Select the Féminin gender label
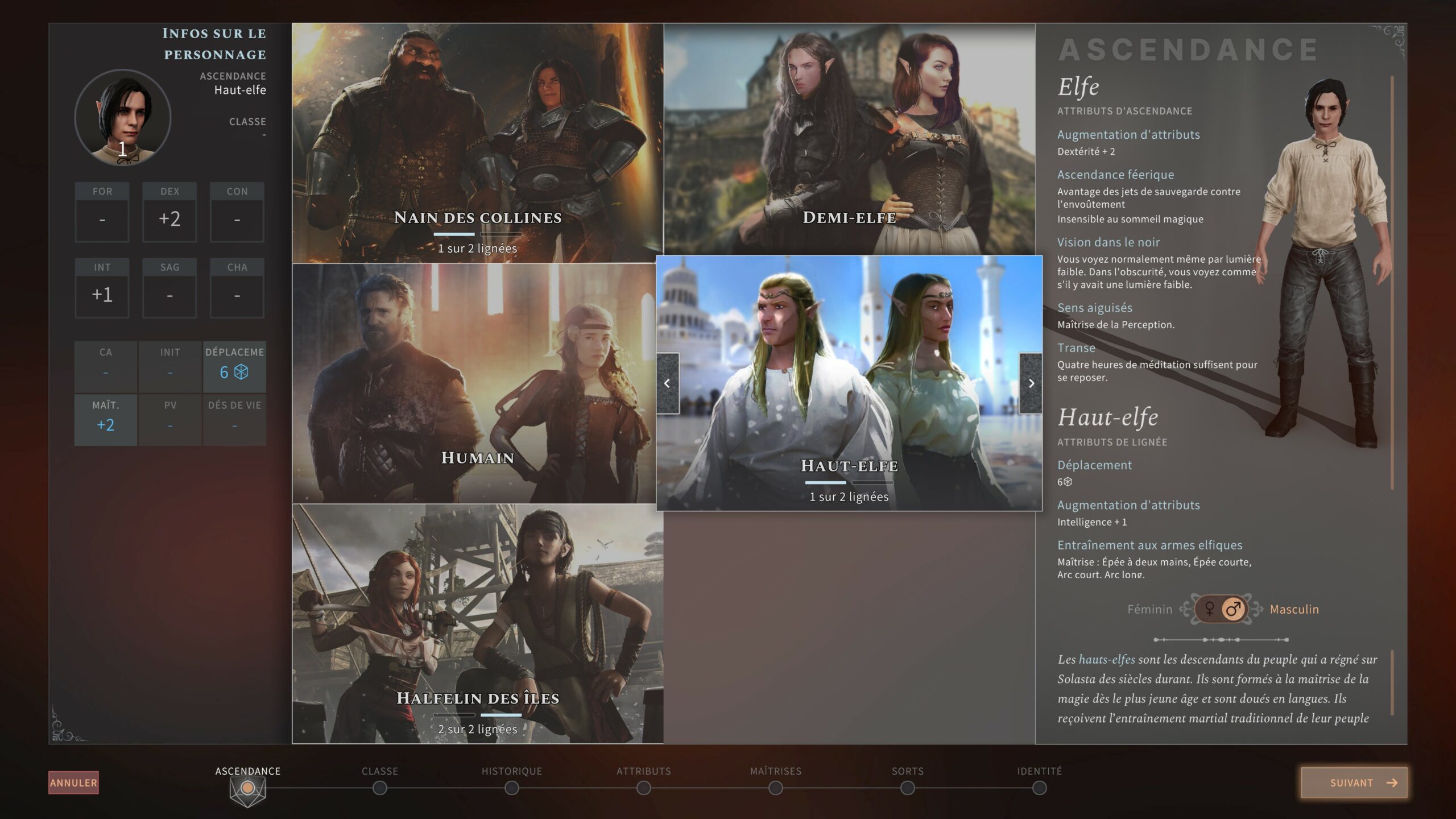1456x819 pixels. [x=1149, y=609]
